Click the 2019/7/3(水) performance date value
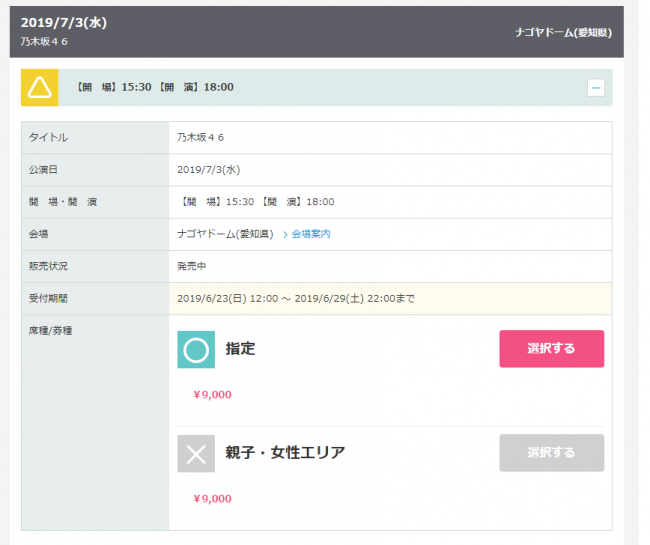Viewport: 650px width, 545px height. coord(209,170)
